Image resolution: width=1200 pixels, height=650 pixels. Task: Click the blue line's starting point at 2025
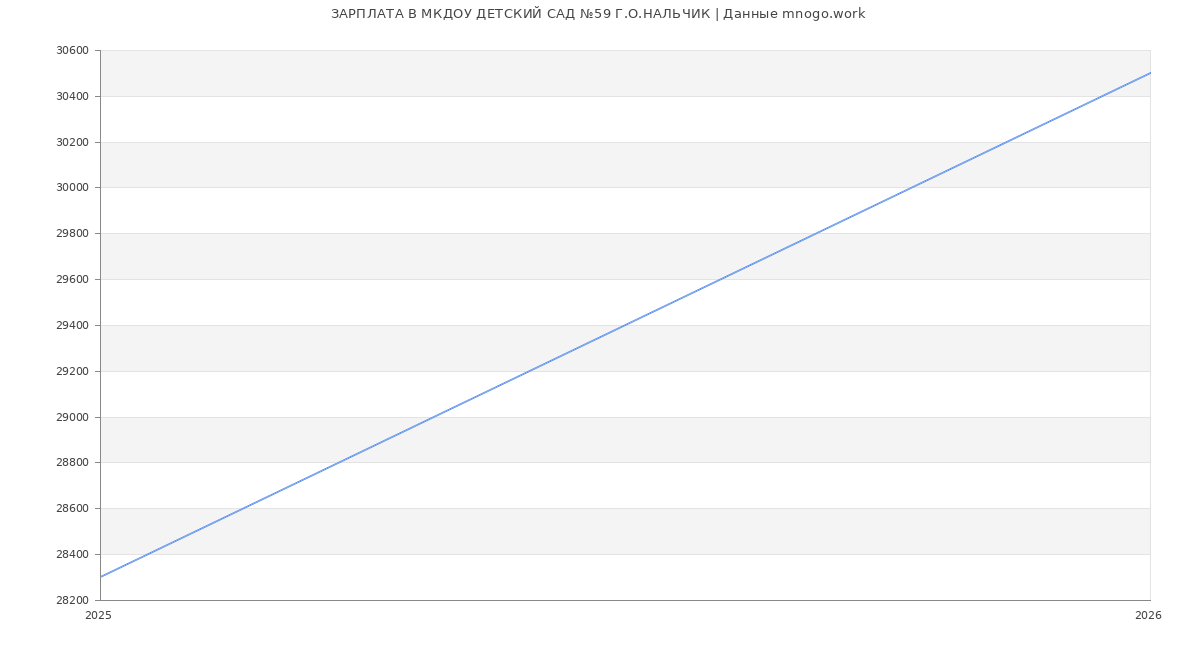101,577
